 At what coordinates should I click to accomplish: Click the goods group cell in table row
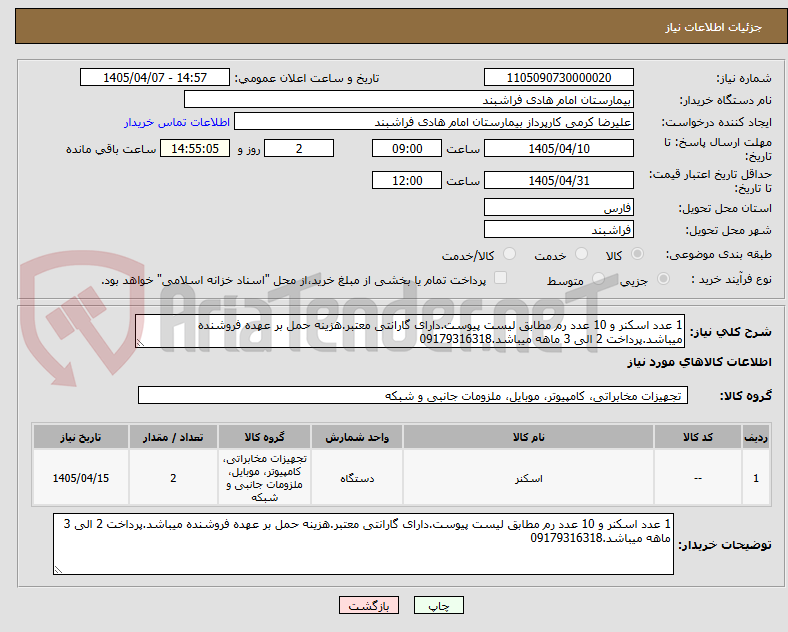coord(264,478)
